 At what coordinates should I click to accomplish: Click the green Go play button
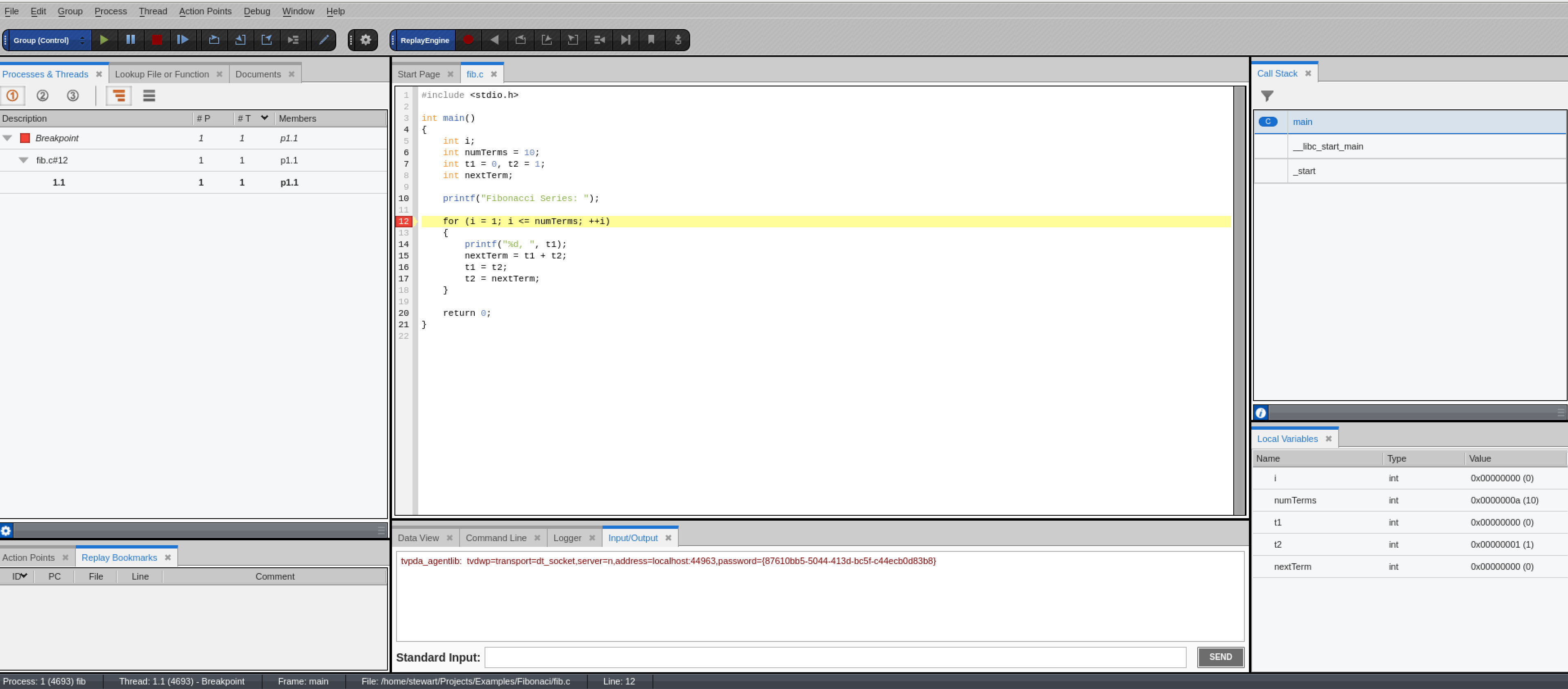[104, 40]
